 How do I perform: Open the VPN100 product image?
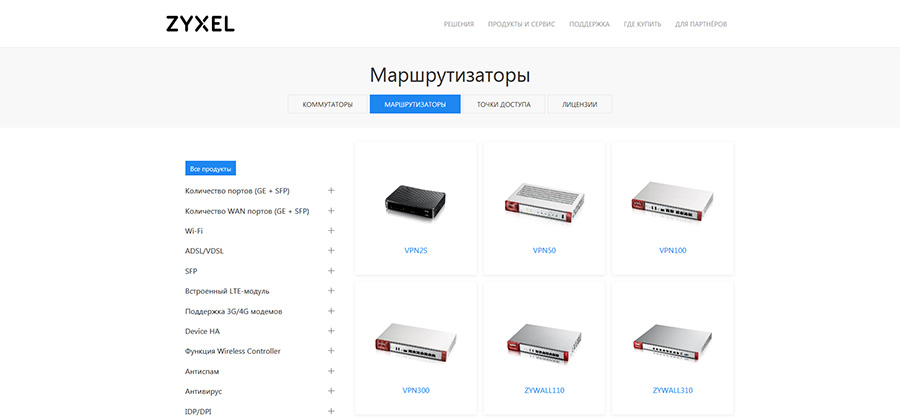pyautogui.click(x=673, y=201)
